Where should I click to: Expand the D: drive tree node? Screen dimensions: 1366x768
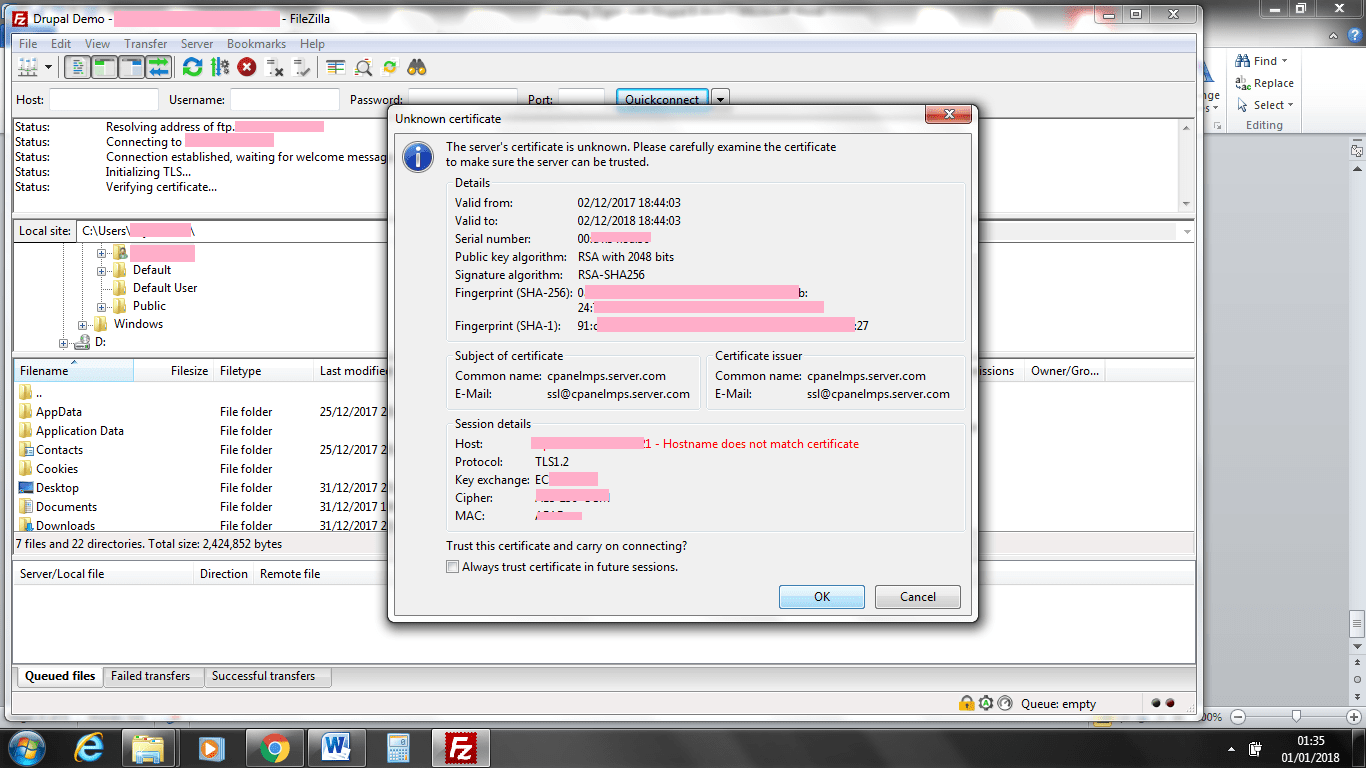pyautogui.click(x=64, y=342)
